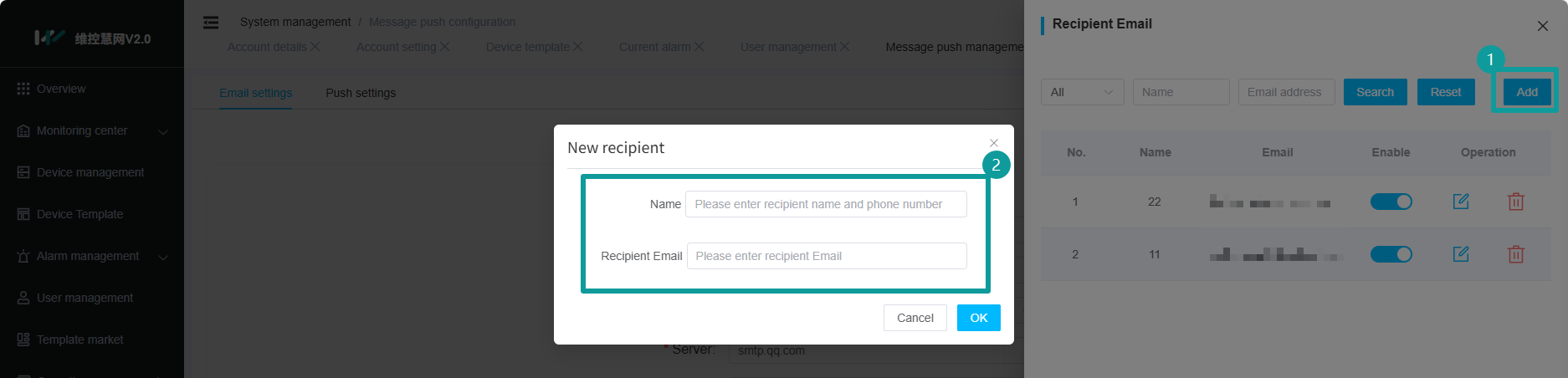Disable the enable toggle for recipient 22
Image resolution: width=1568 pixels, height=378 pixels.
point(1391,202)
